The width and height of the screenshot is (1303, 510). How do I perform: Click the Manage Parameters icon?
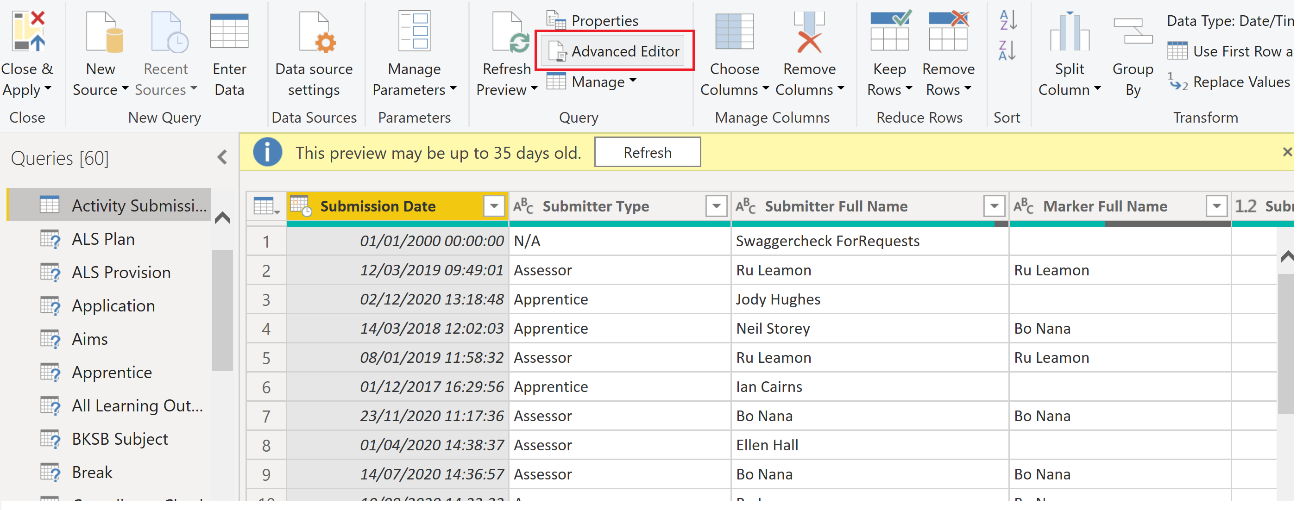[414, 31]
